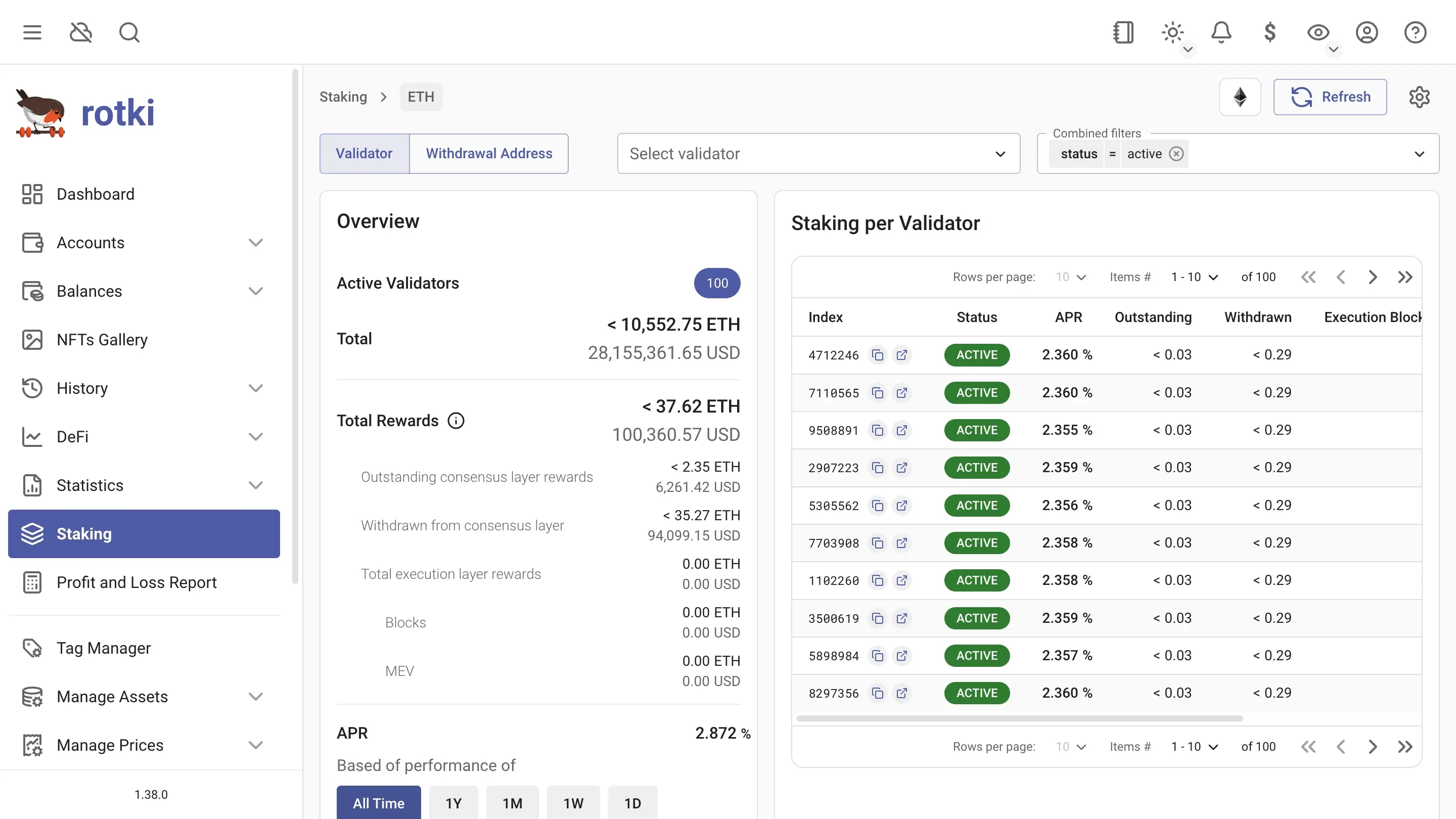Select the All Time APR period
The height and width of the screenshot is (819, 1456).
pos(379,803)
